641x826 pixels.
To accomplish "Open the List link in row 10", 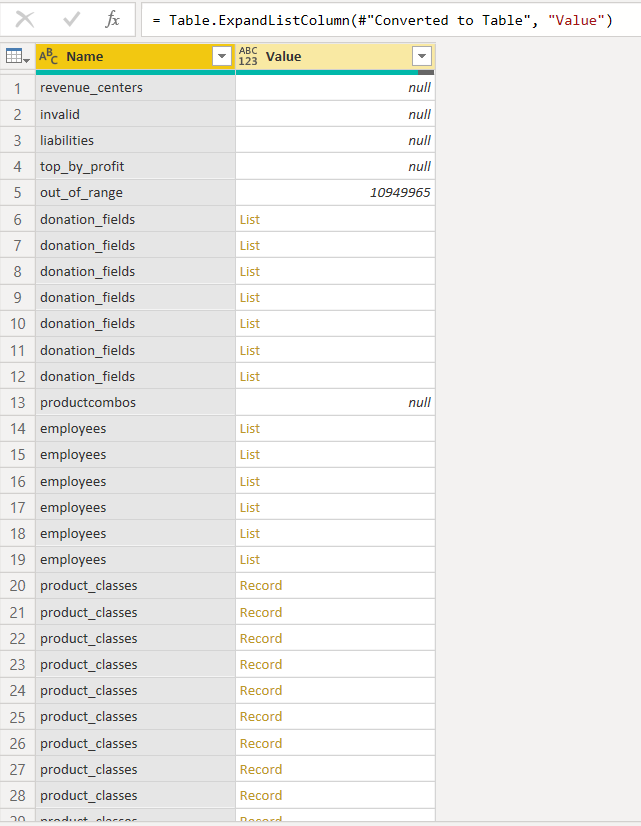I will coord(250,323).
